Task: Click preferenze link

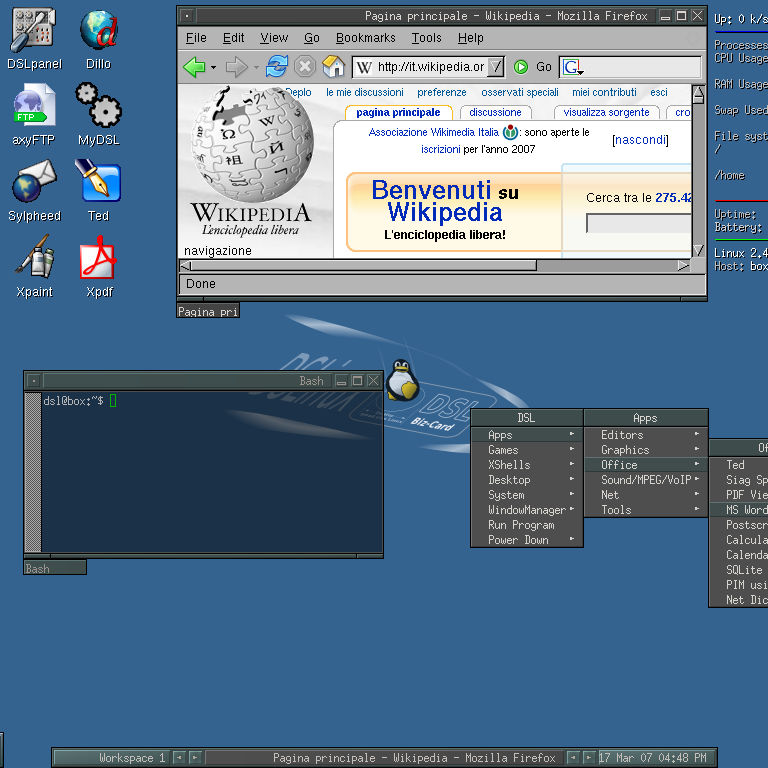Action: (x=442, y=92)
